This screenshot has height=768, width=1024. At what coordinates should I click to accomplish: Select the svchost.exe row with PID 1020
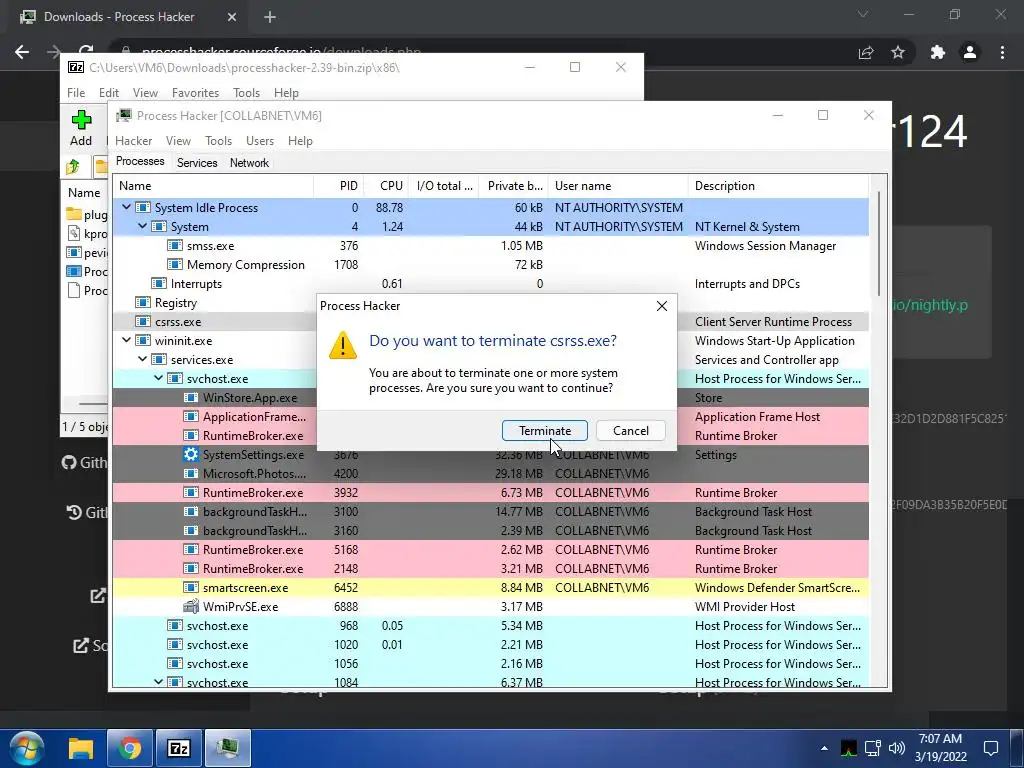click(x=490, y=645)
